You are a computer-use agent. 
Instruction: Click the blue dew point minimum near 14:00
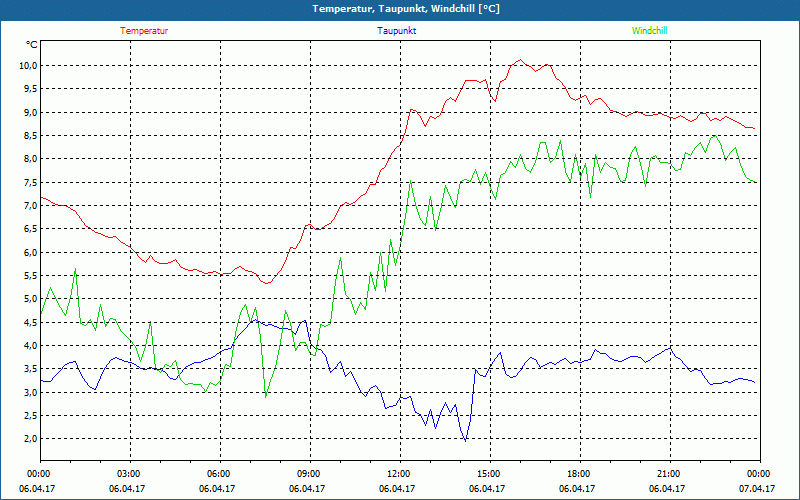point(465,440)
